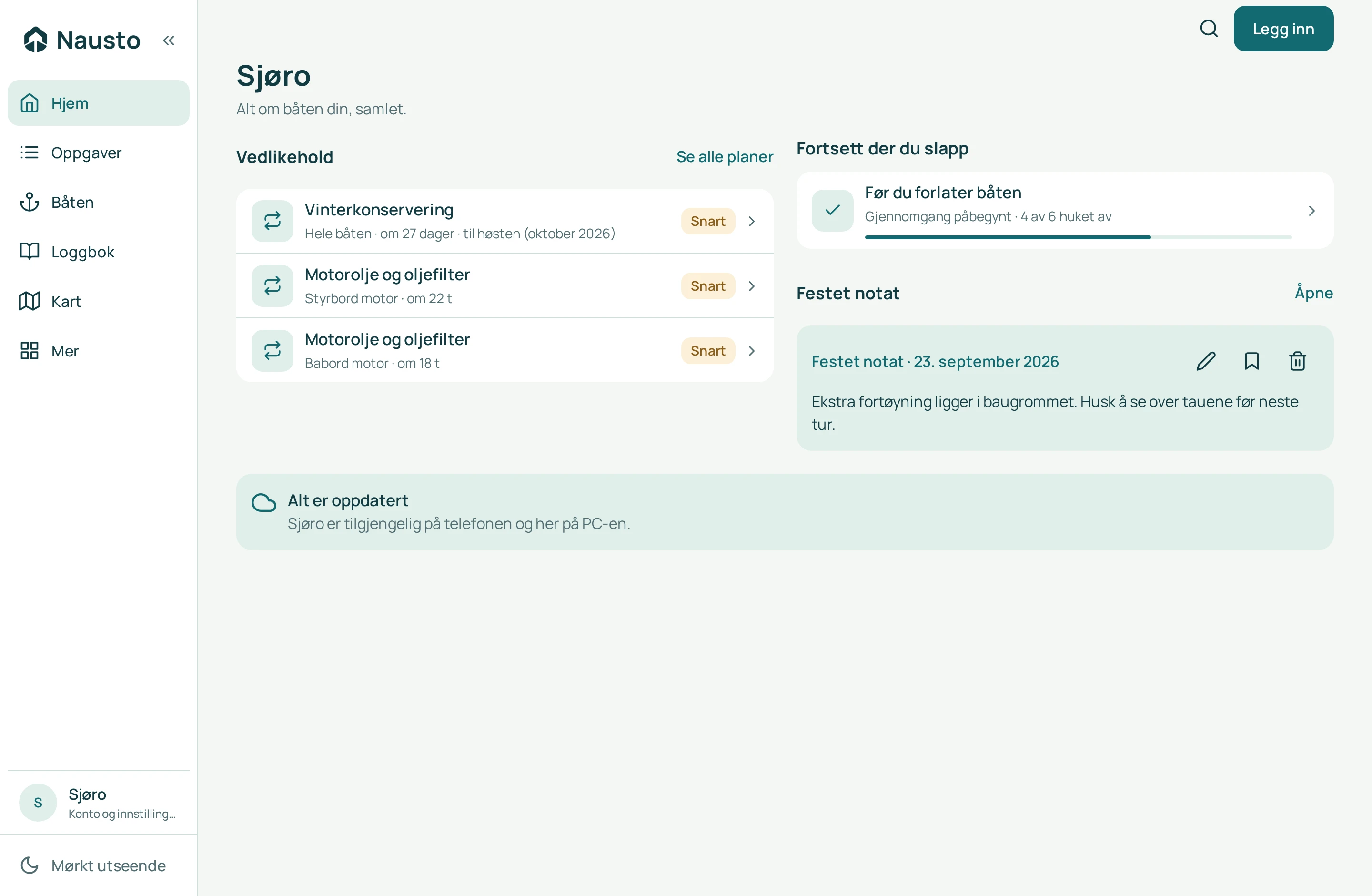The width and height of the screenshot is (1372, 896).
Task: Click repeat icon for Styrbord motor oil task
Action: point(272,286)
